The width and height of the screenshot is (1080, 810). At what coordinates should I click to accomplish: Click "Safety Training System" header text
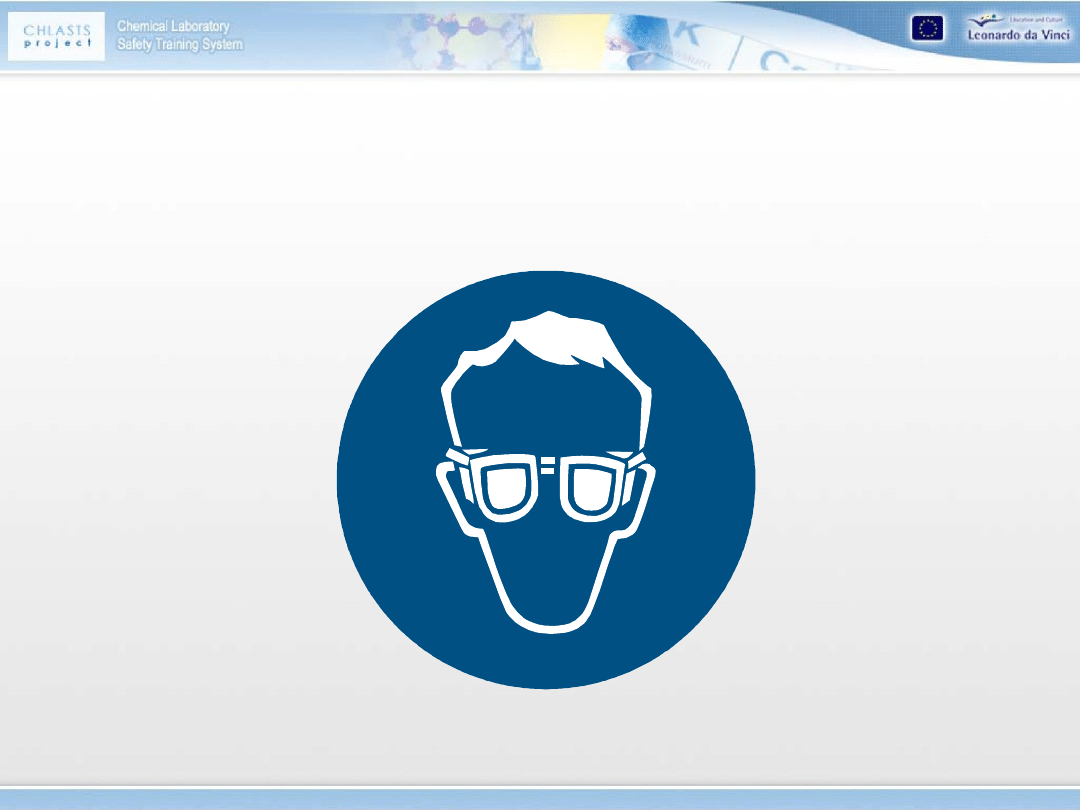click(180, 45)
